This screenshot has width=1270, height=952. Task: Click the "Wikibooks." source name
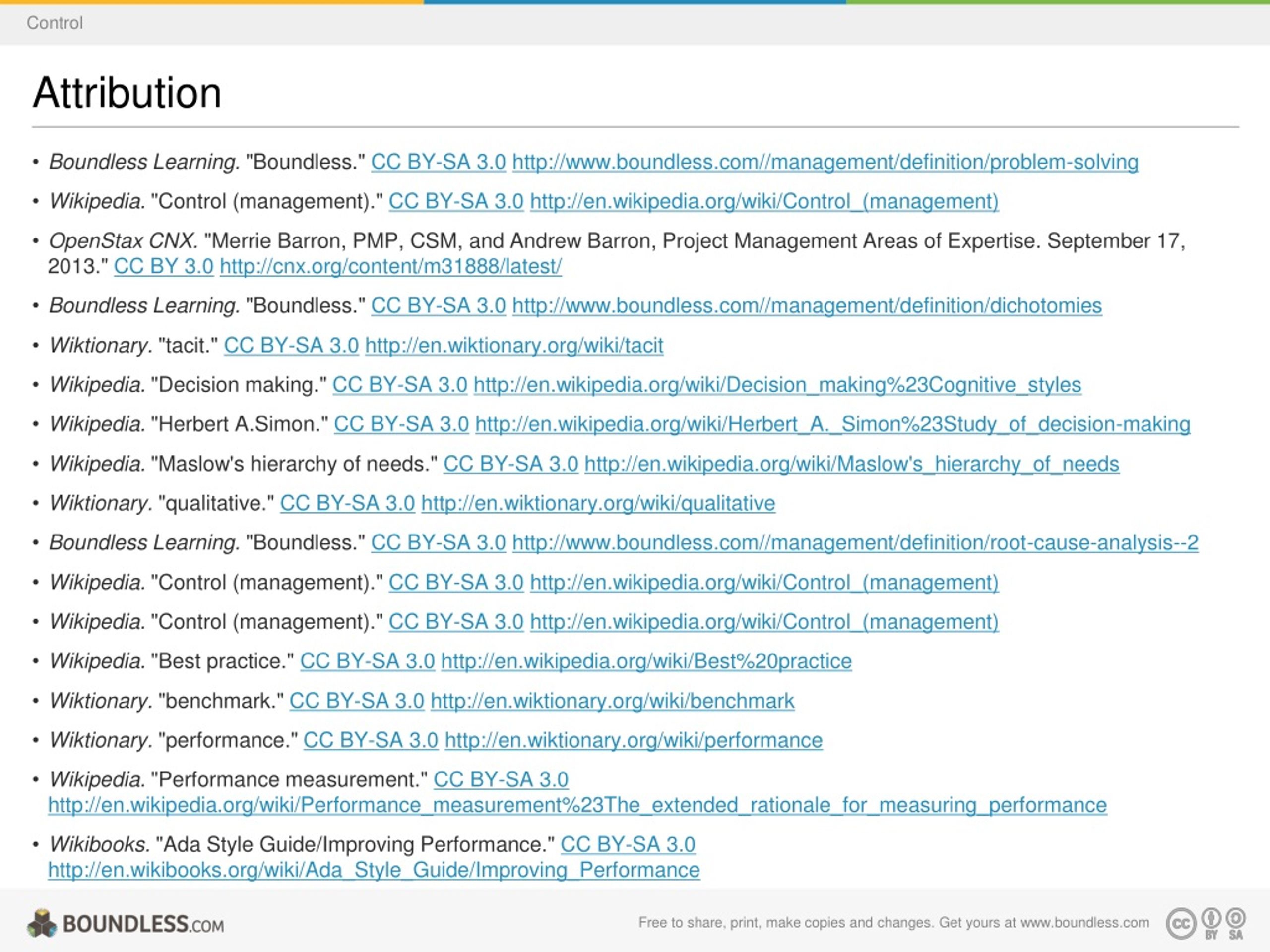pos(99,845)
